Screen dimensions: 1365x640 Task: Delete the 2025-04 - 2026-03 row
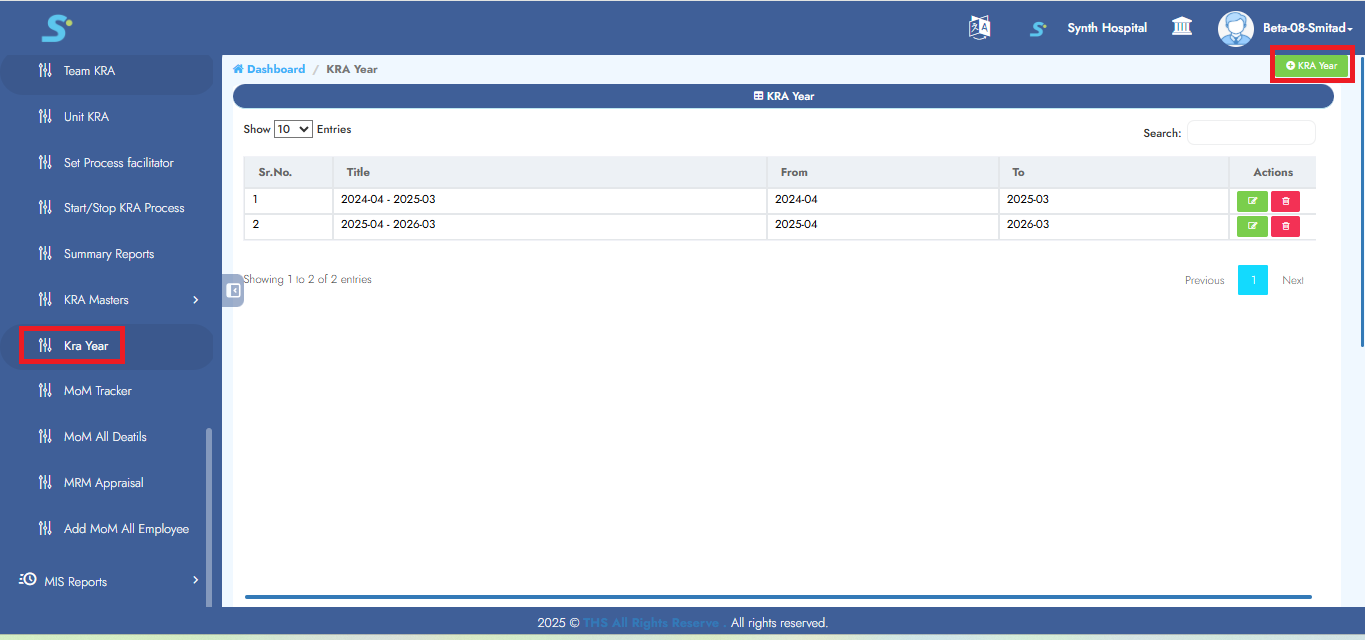[x=1285, y=226]
